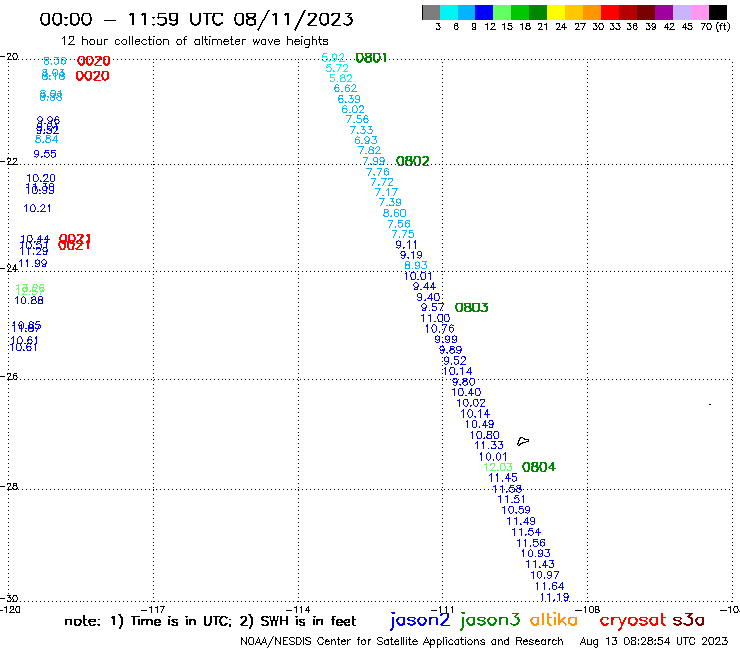
Task: Click the 9.44 wave height value
Action: (424, 287)
